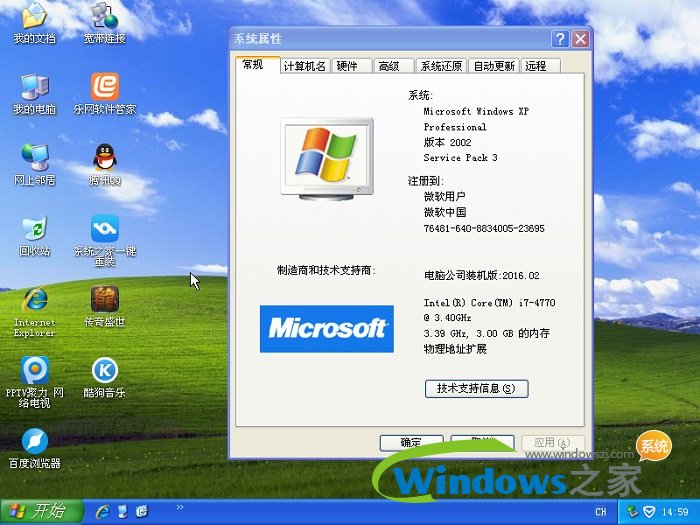The image size is (700, 525).
Task: Open PPTV聚力 网络电视 desktop icon
Action: 34,371
